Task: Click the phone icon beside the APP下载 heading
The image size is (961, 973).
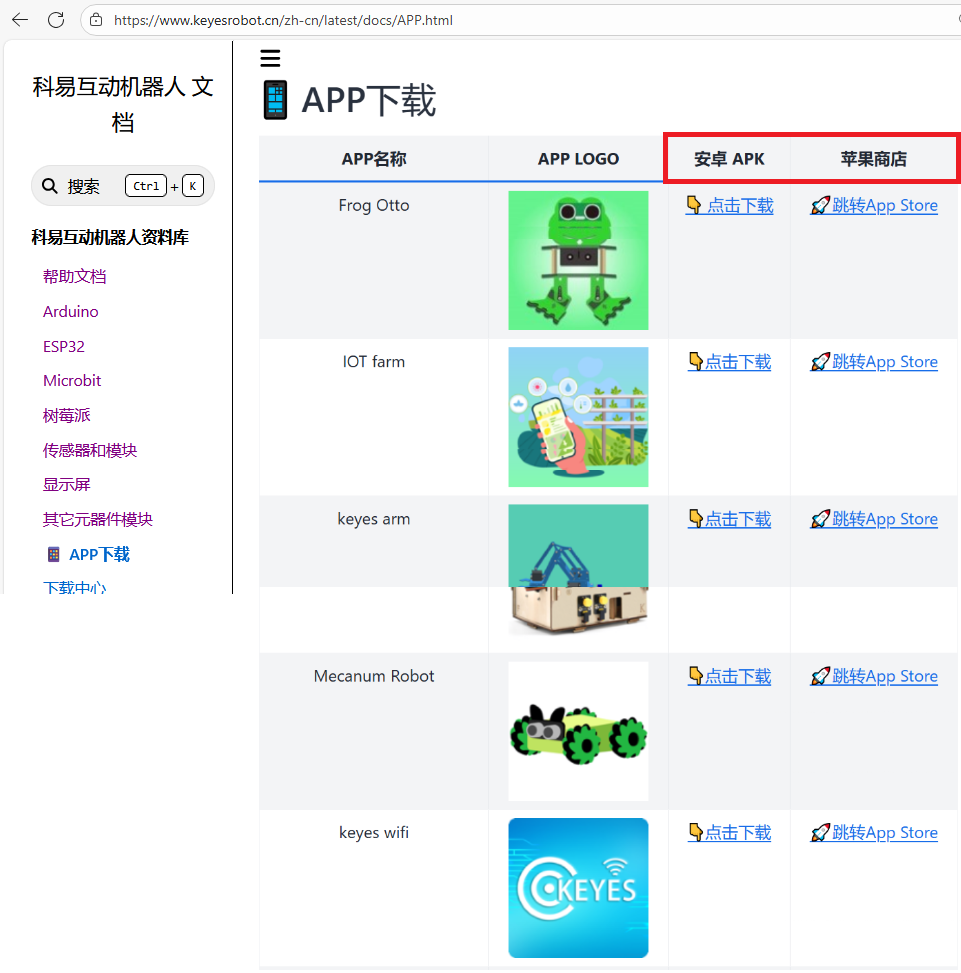Action: pyautogui.click(x=275, y=100)
